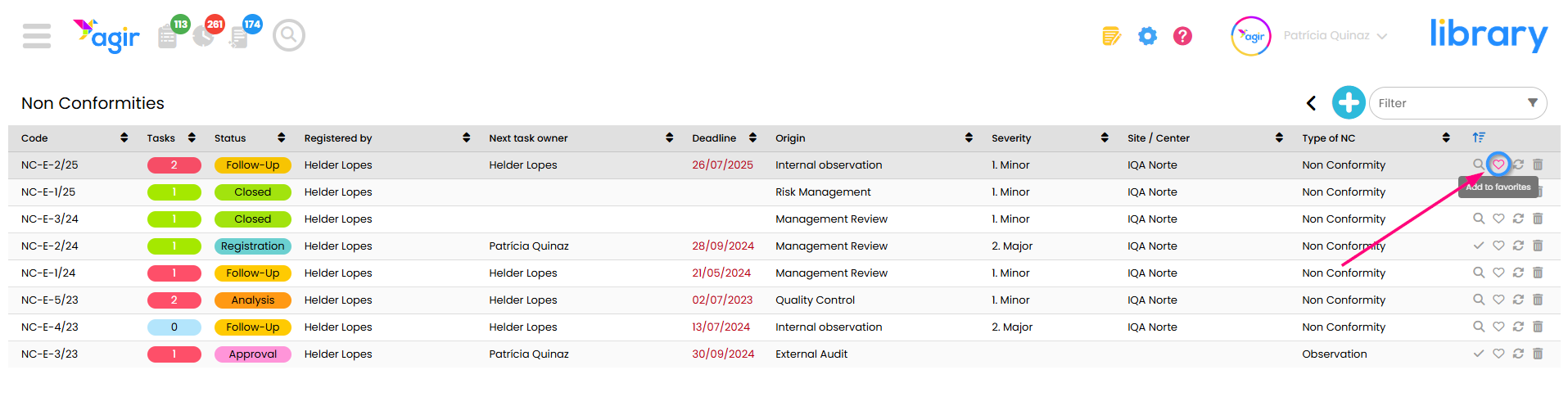Delete NC-E-3/24 with trash icon
The height and width of the screenshot is (406, 1568).
point(1538,219)
